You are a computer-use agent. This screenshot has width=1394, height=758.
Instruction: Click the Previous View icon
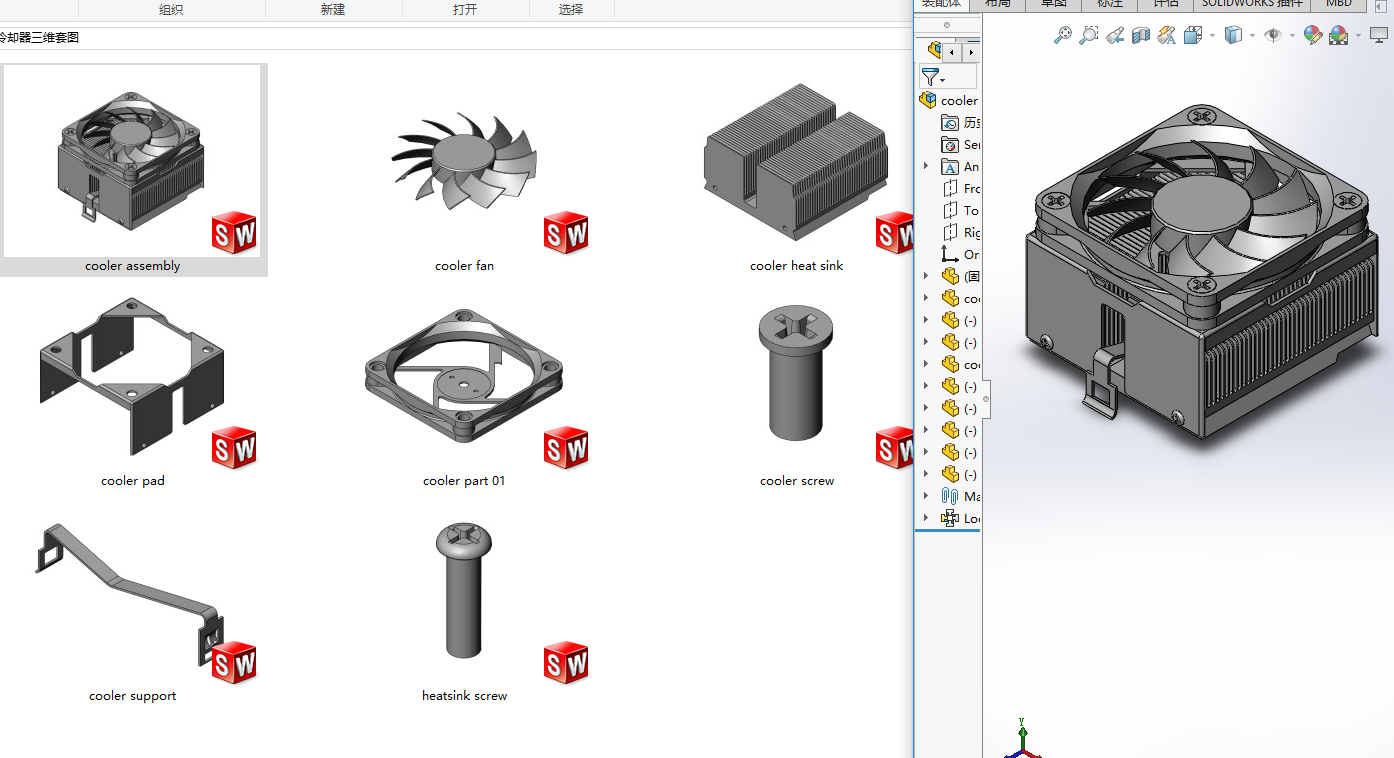(x=1115, y=36)
